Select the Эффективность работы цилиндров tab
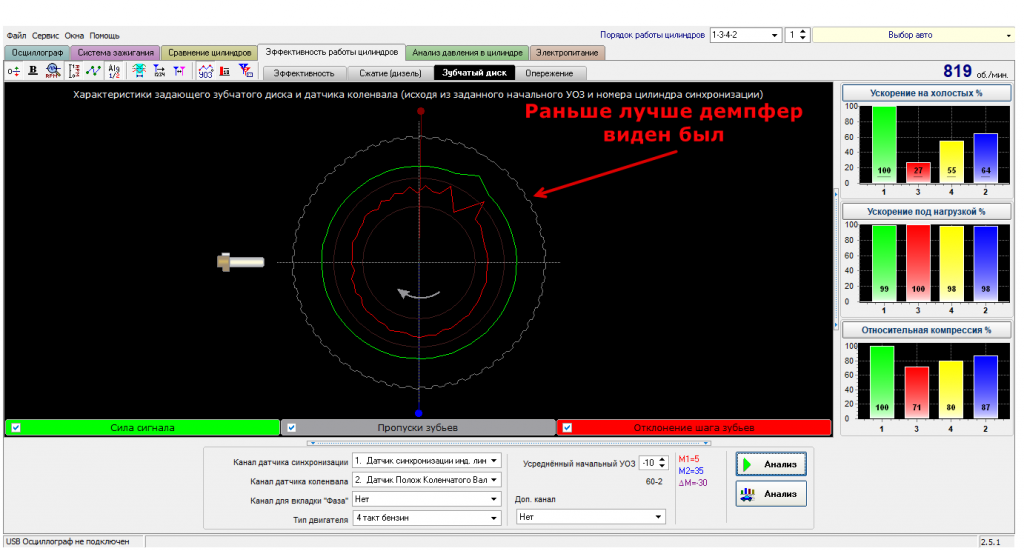The height and width of the screenshot is (551, 1024). 331,52
